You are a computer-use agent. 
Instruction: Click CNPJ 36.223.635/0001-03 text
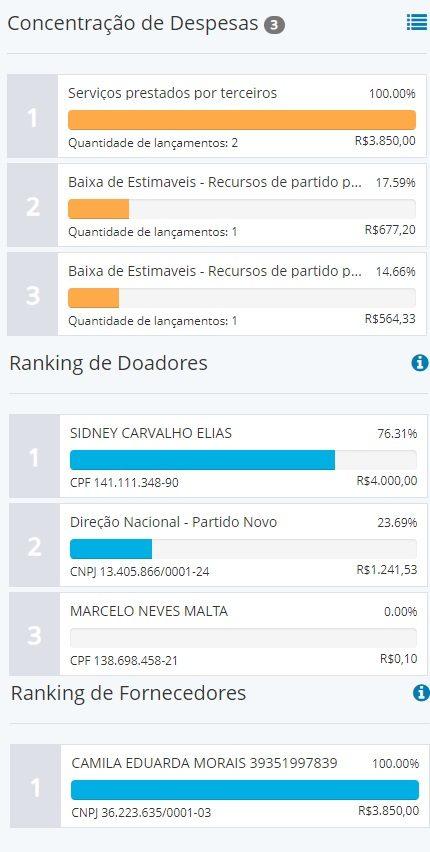pos(141,813)
